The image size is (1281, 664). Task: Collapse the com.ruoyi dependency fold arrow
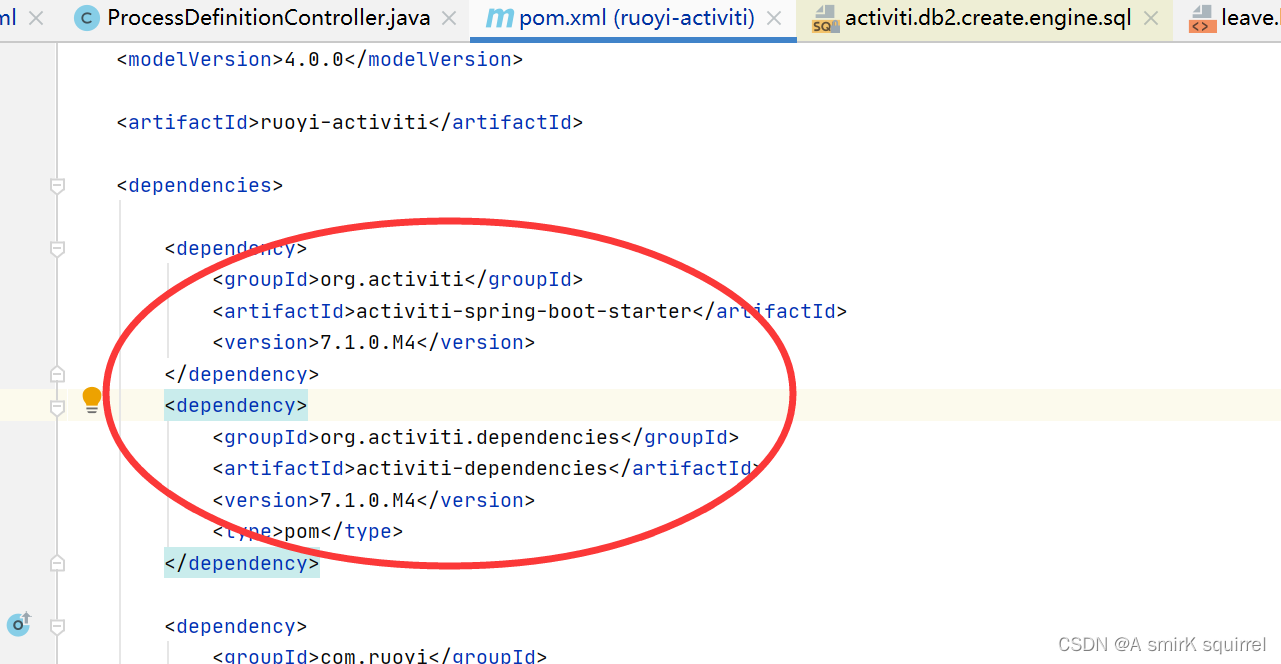(57, 625)
